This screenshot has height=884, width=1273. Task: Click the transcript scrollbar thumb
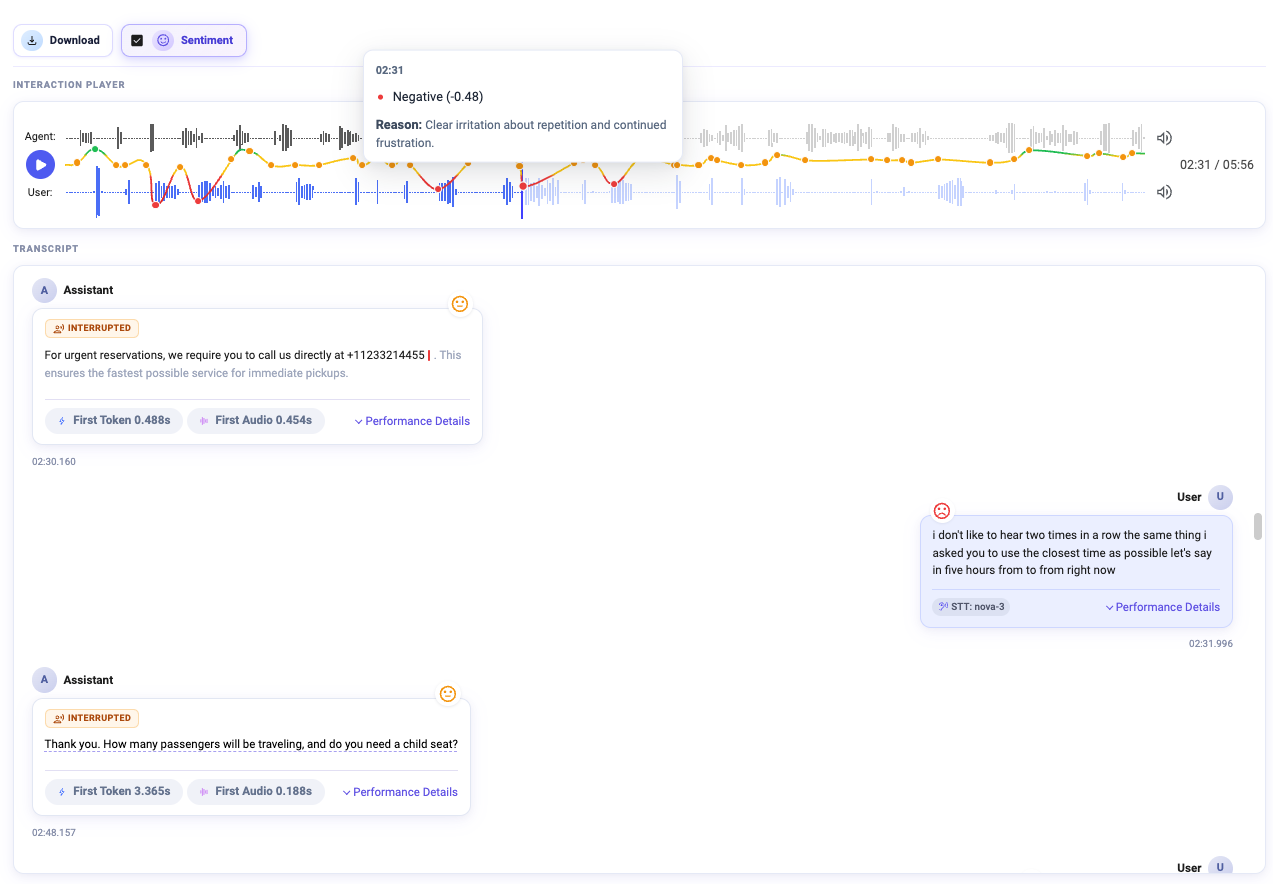click(x=1258, y=526)
